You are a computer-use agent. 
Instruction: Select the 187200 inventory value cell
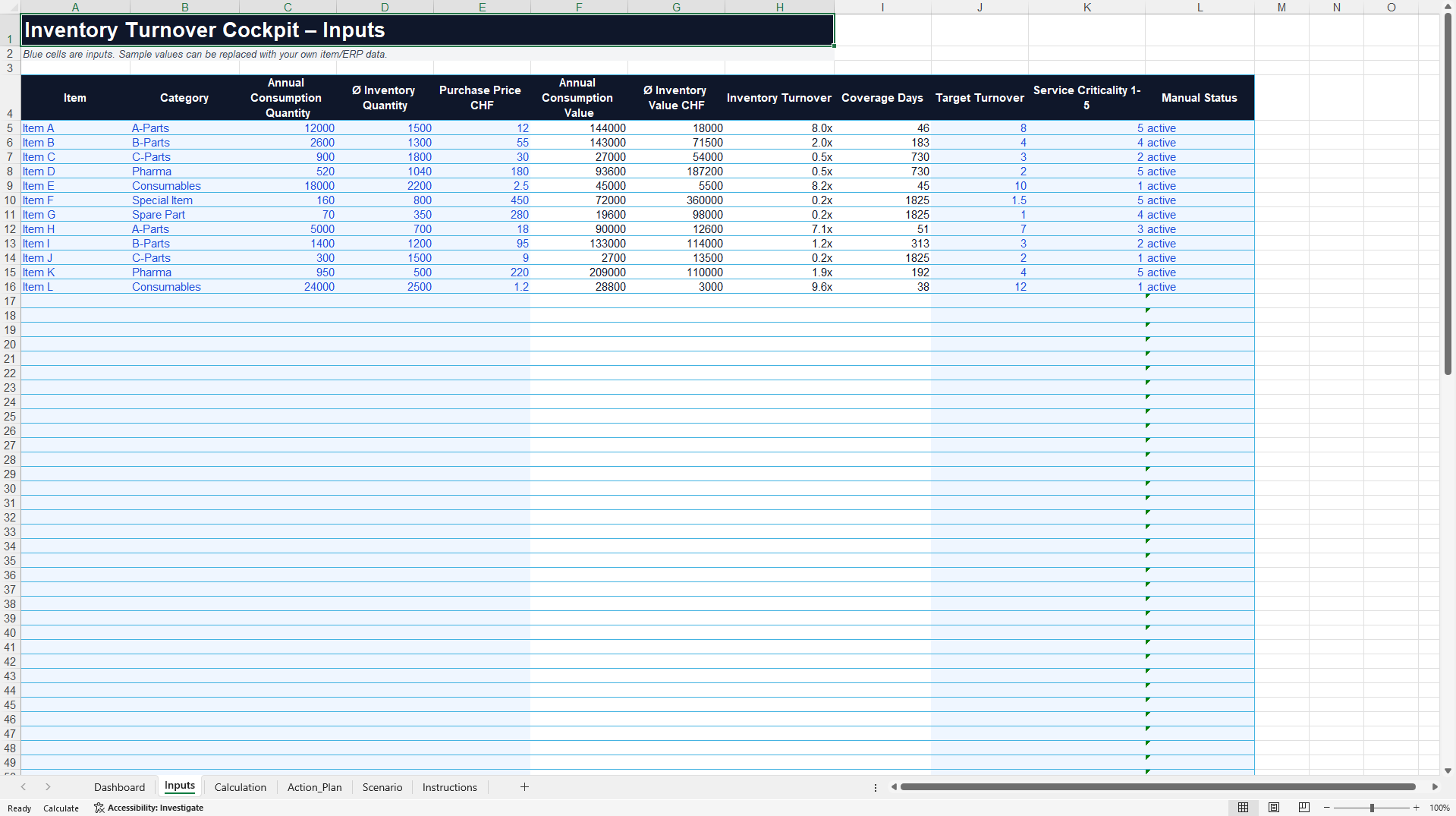pos(676,172)
